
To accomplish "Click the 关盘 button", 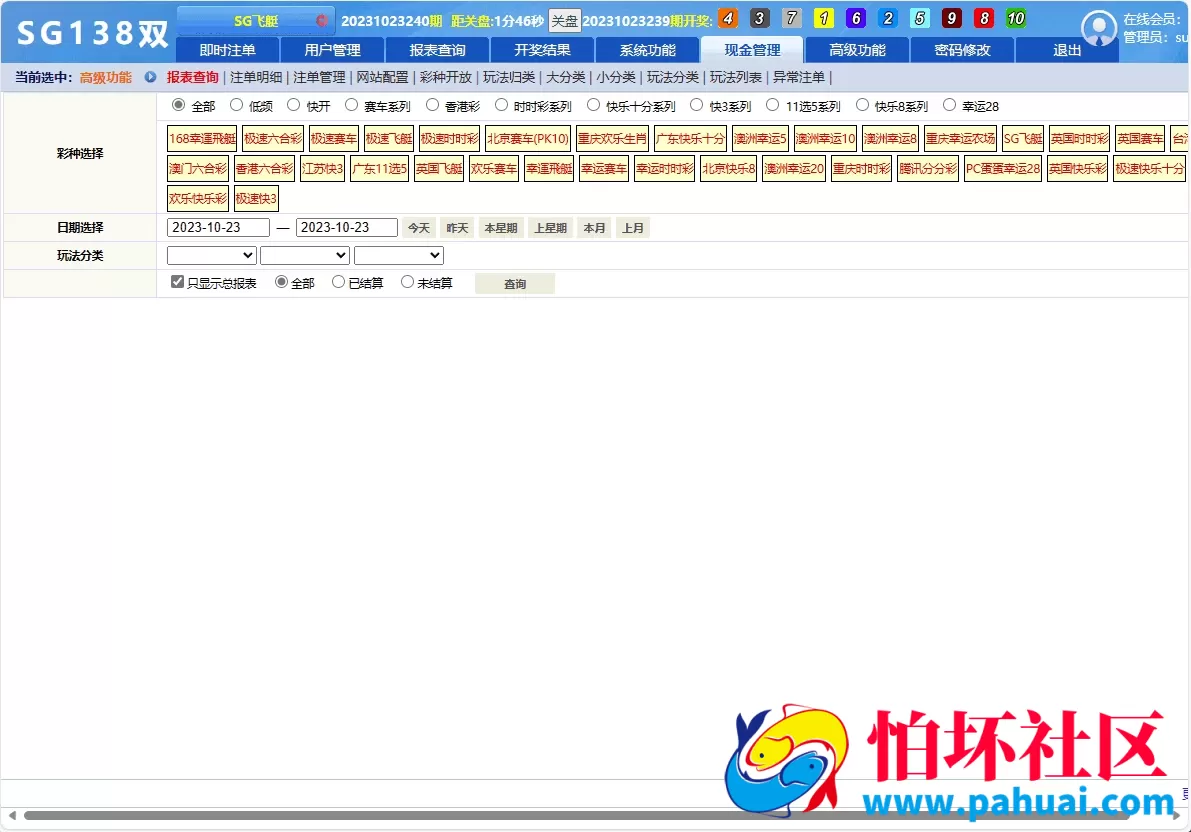I will 564,21.
